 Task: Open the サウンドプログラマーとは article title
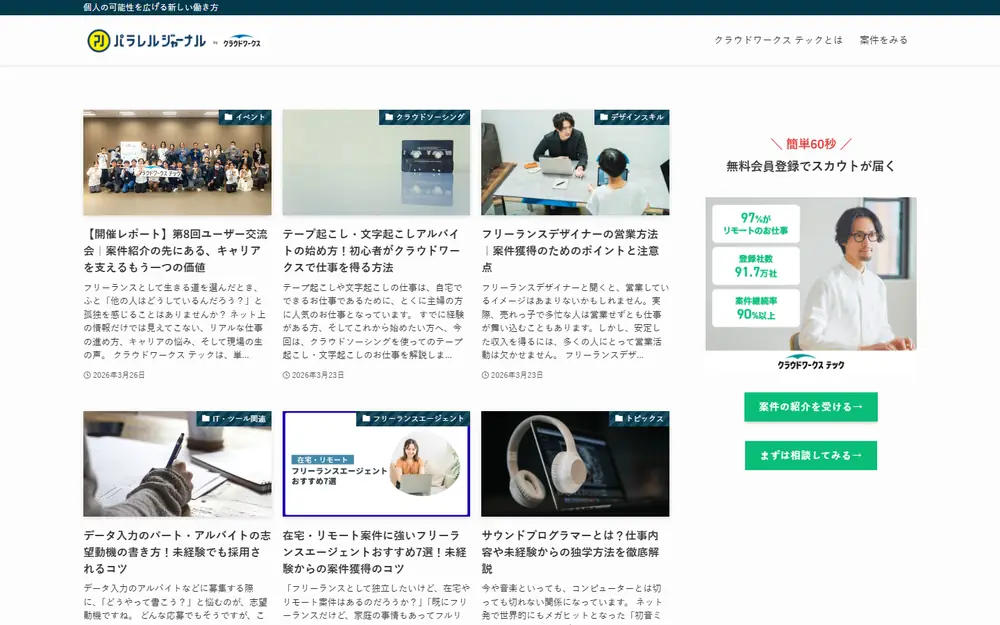point(571,552)
